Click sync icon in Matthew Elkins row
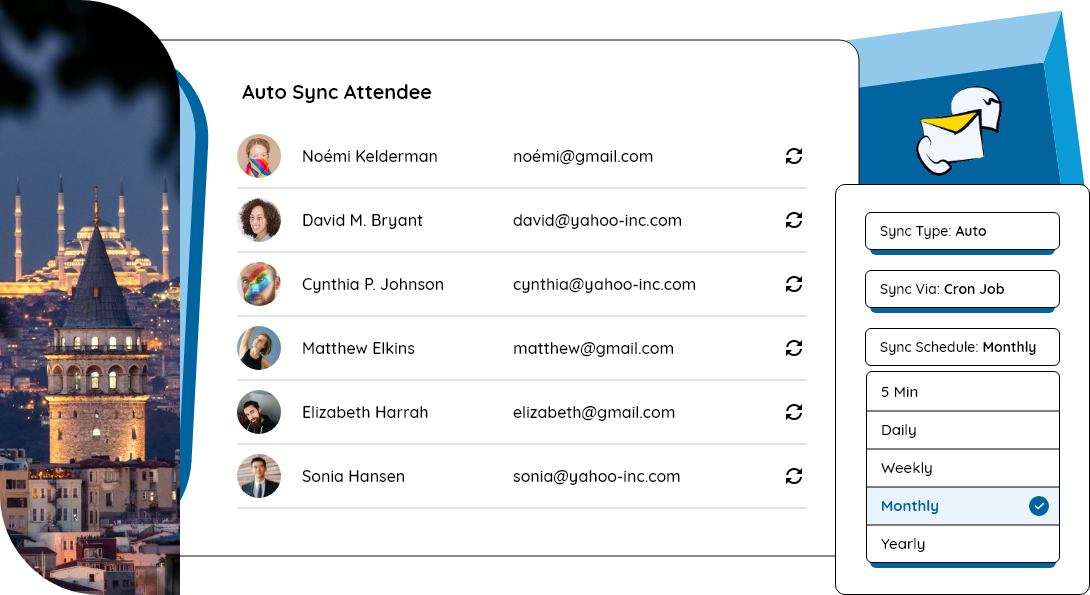 pyautogui.click(x=794, y=348)
